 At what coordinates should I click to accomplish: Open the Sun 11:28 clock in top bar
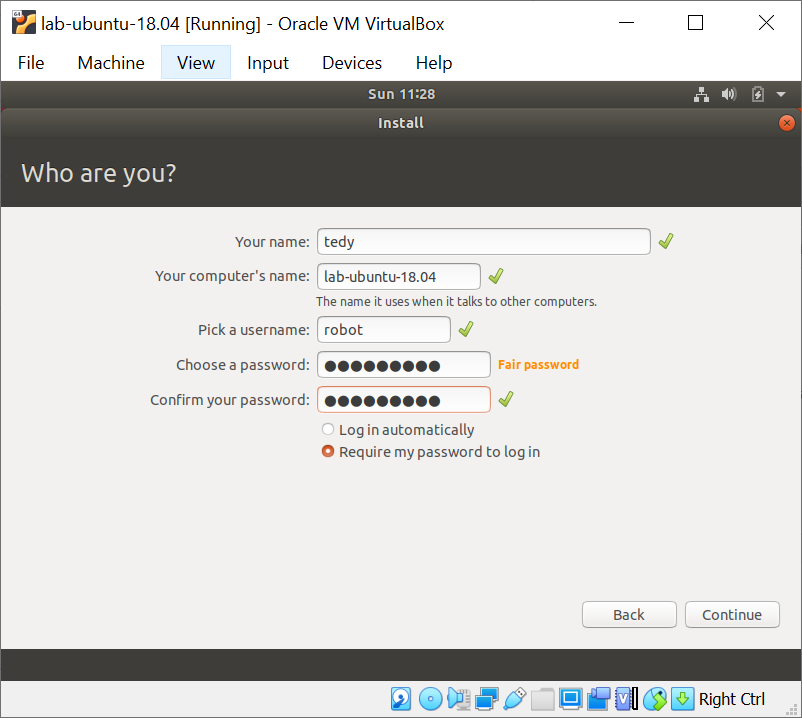click(x=402, y=94)
